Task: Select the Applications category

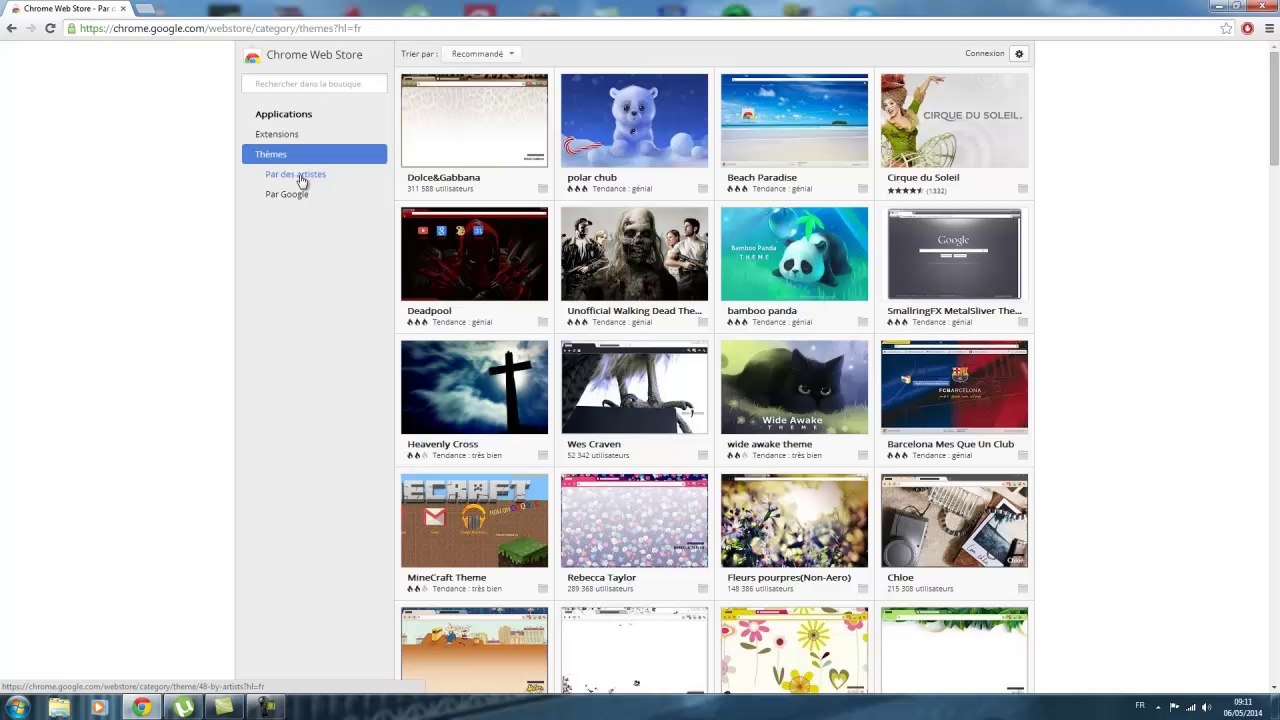Action: (283, 114)
